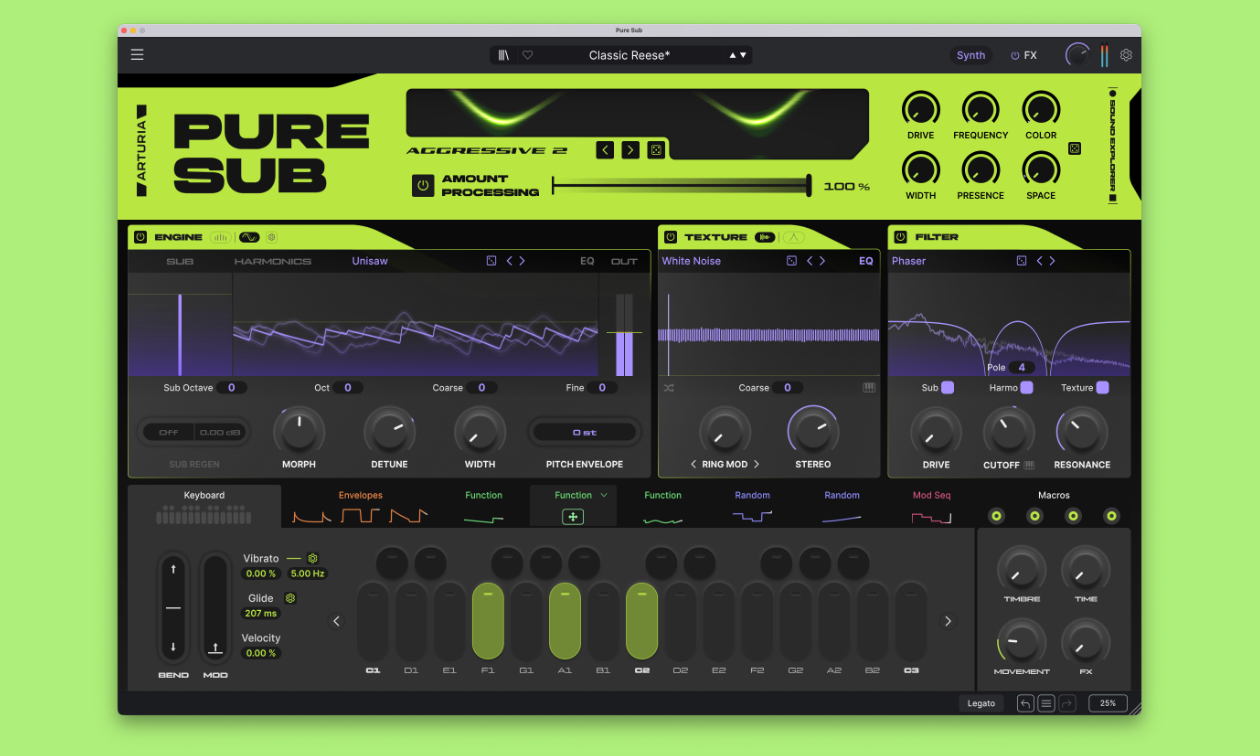Select next filter type after Phaser

click(x=1052, y=261)
